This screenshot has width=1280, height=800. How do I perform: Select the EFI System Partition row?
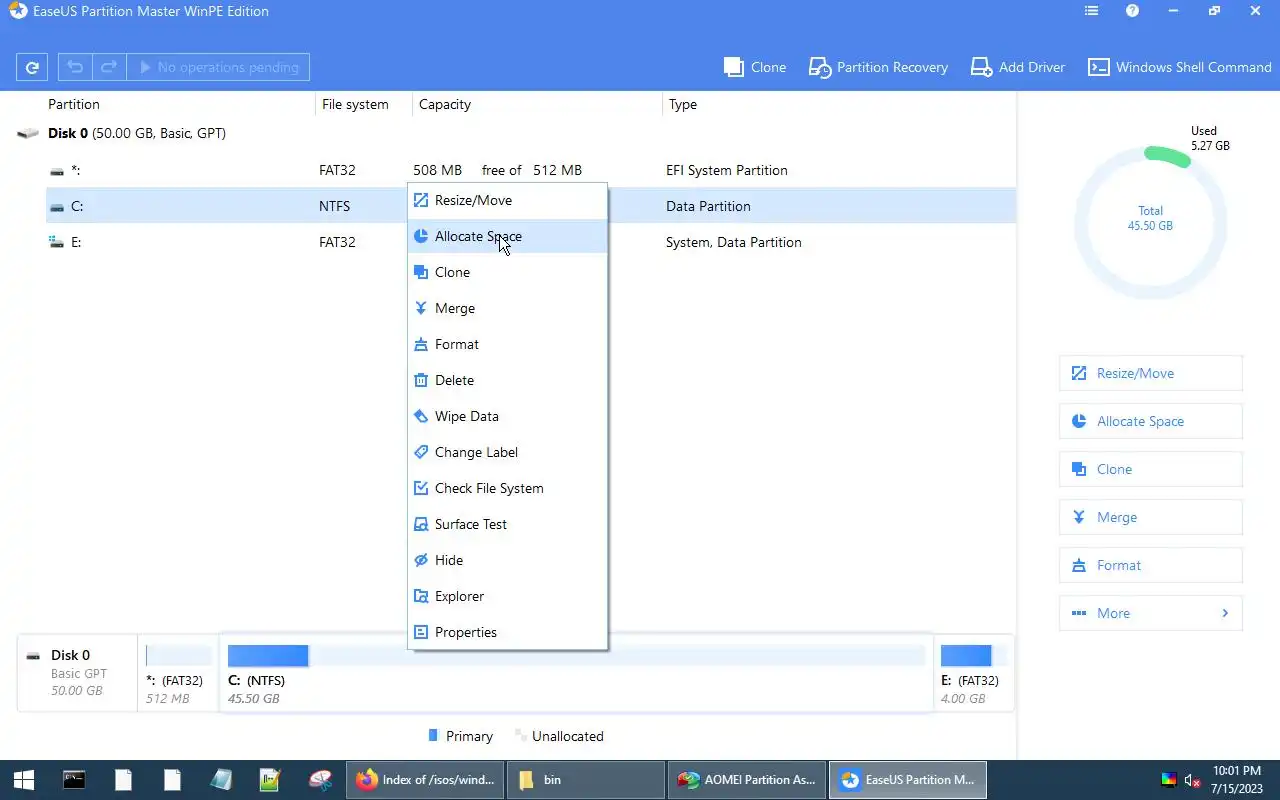pos(531,170)
